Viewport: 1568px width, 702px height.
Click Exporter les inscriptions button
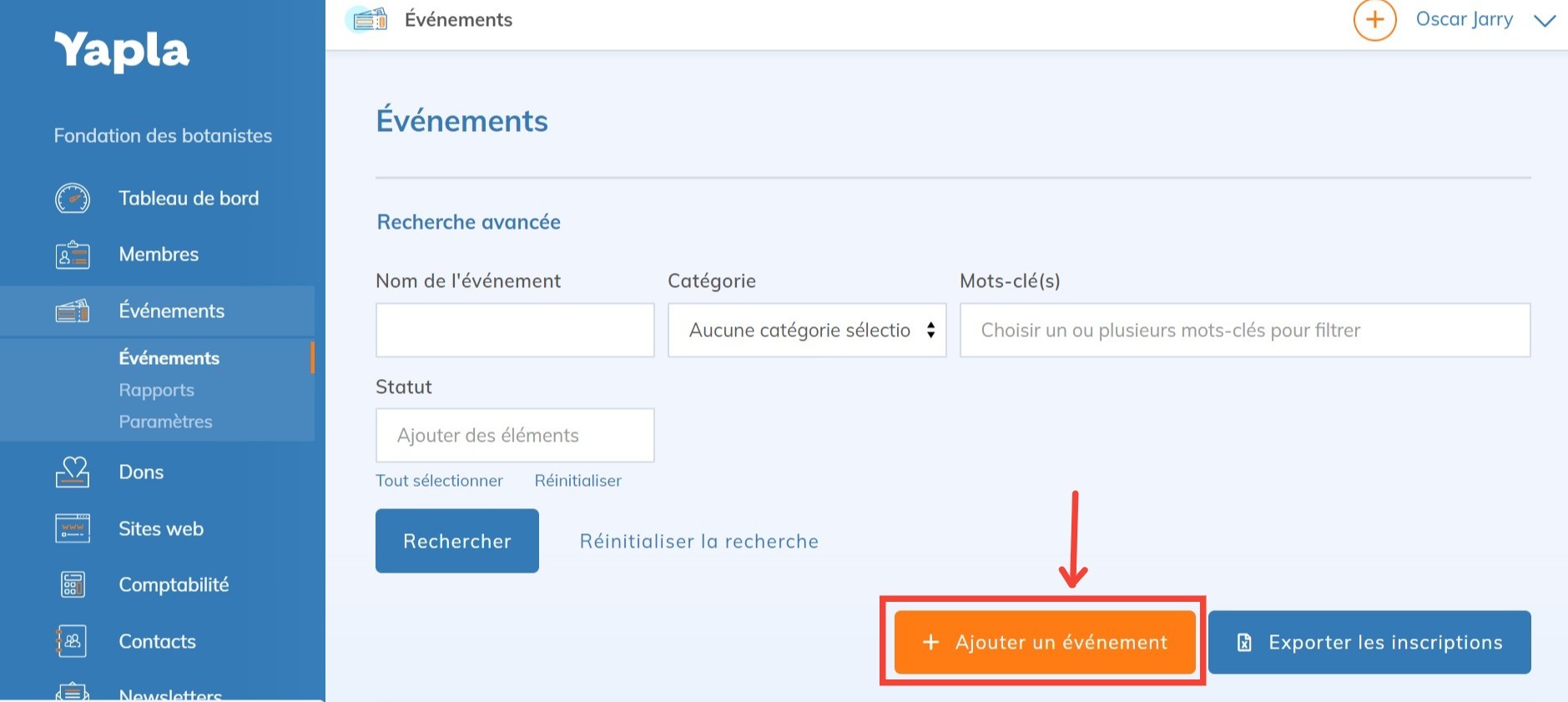coord(1369,642)
